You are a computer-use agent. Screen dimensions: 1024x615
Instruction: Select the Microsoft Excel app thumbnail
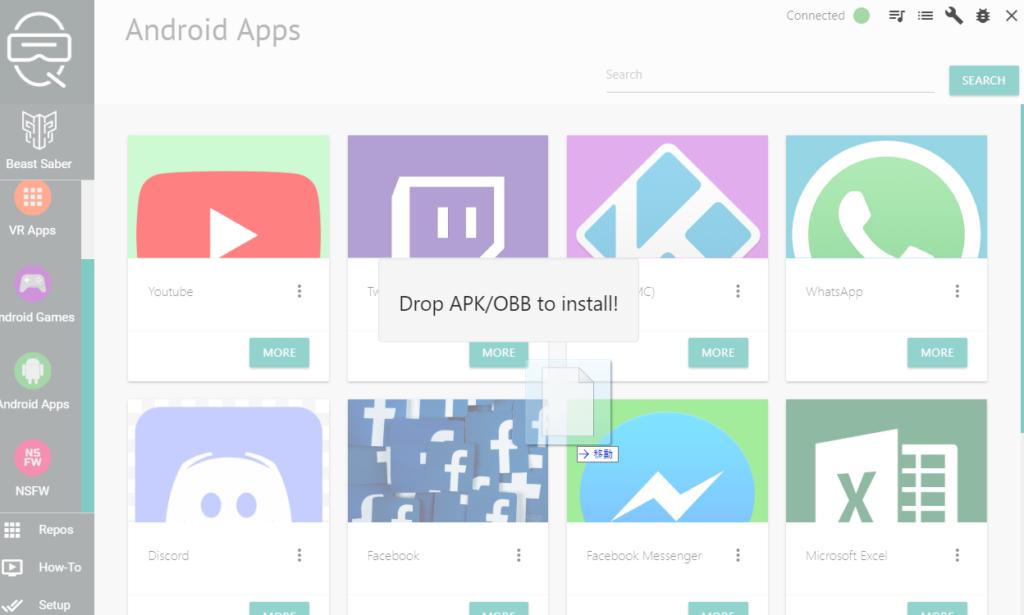coord(886,461)
